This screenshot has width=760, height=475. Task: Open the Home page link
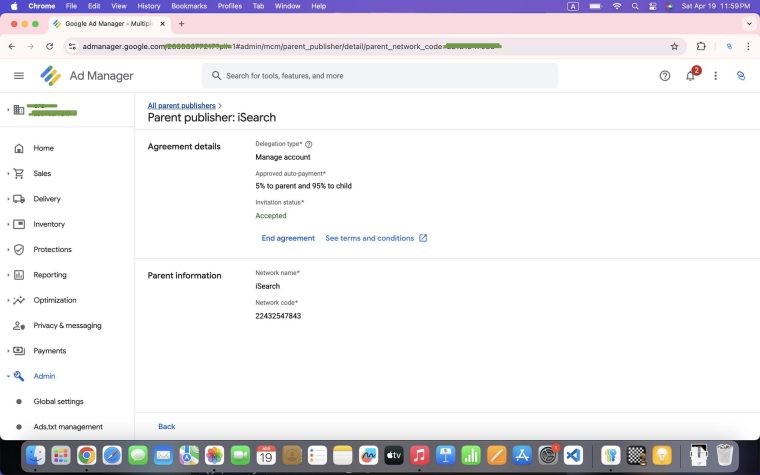coord(44,148)
